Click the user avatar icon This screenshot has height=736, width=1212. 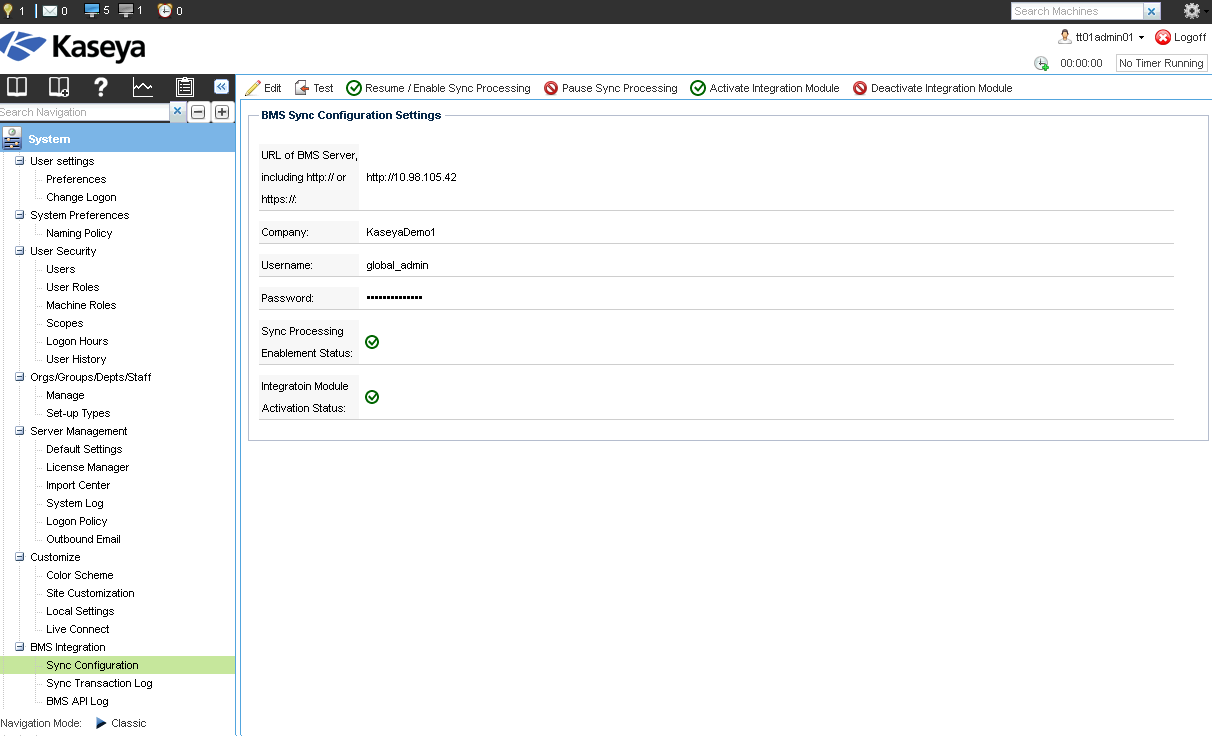click(x=1065, y=37)
